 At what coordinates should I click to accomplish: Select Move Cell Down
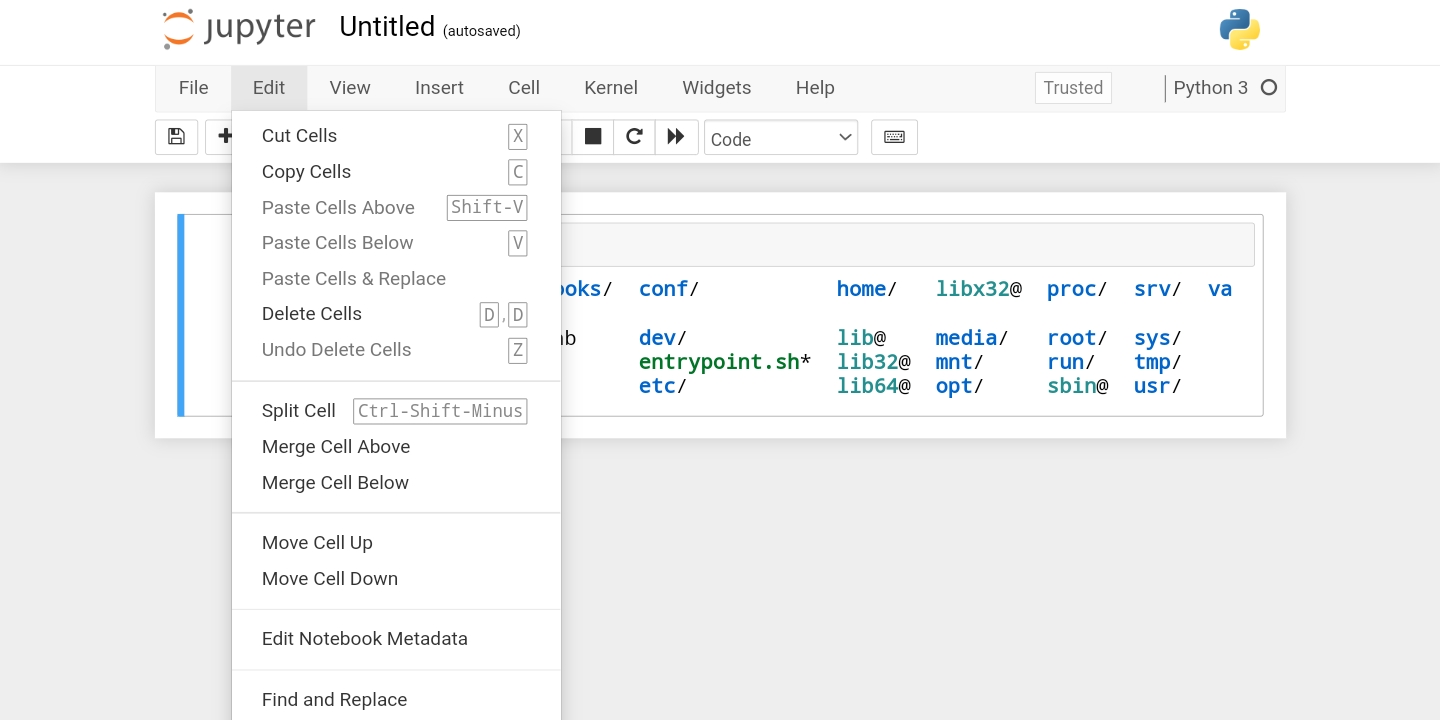click(x=329, y=579)
